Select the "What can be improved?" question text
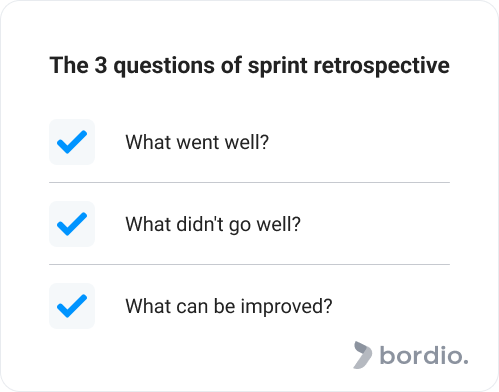The width and height of the screenshot is (499, 392). click(x=229, y=306)
